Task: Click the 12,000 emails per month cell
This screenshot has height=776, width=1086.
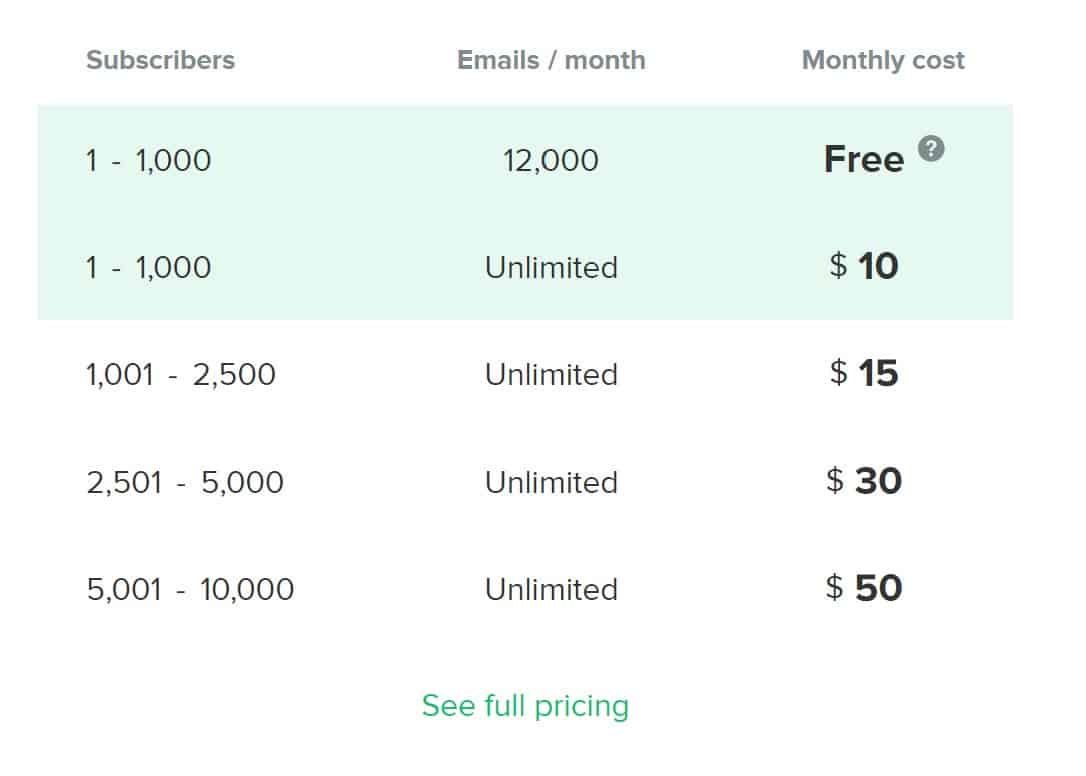Action: (x=549, y=159)
